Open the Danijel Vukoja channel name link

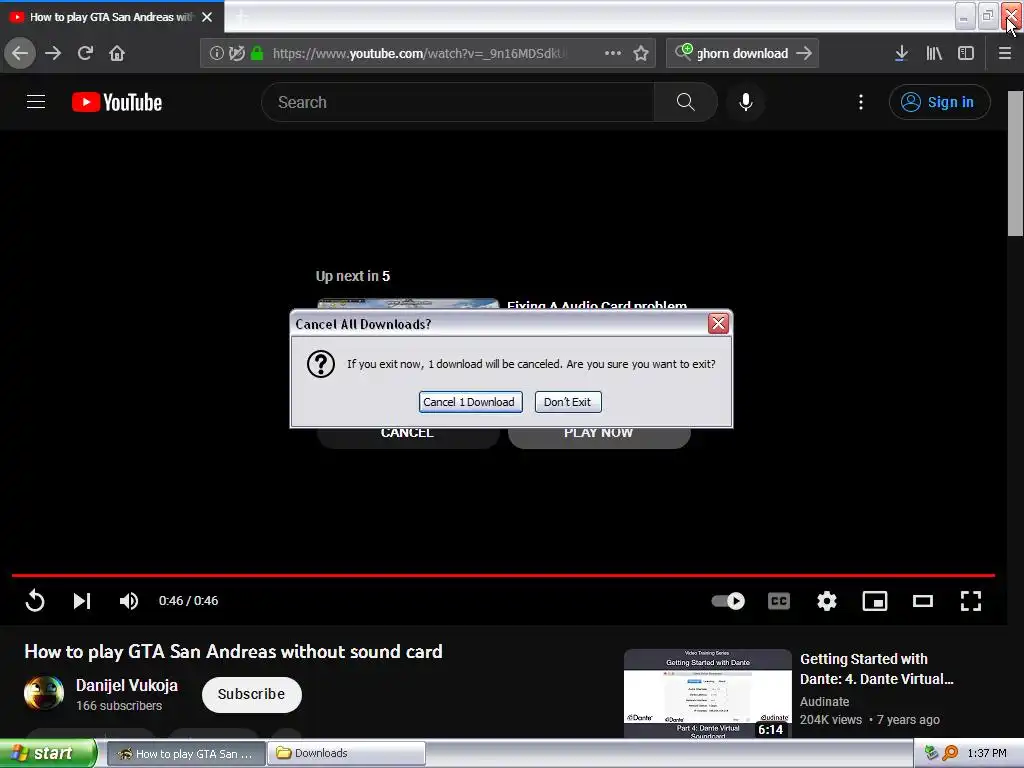click(127, 685)
